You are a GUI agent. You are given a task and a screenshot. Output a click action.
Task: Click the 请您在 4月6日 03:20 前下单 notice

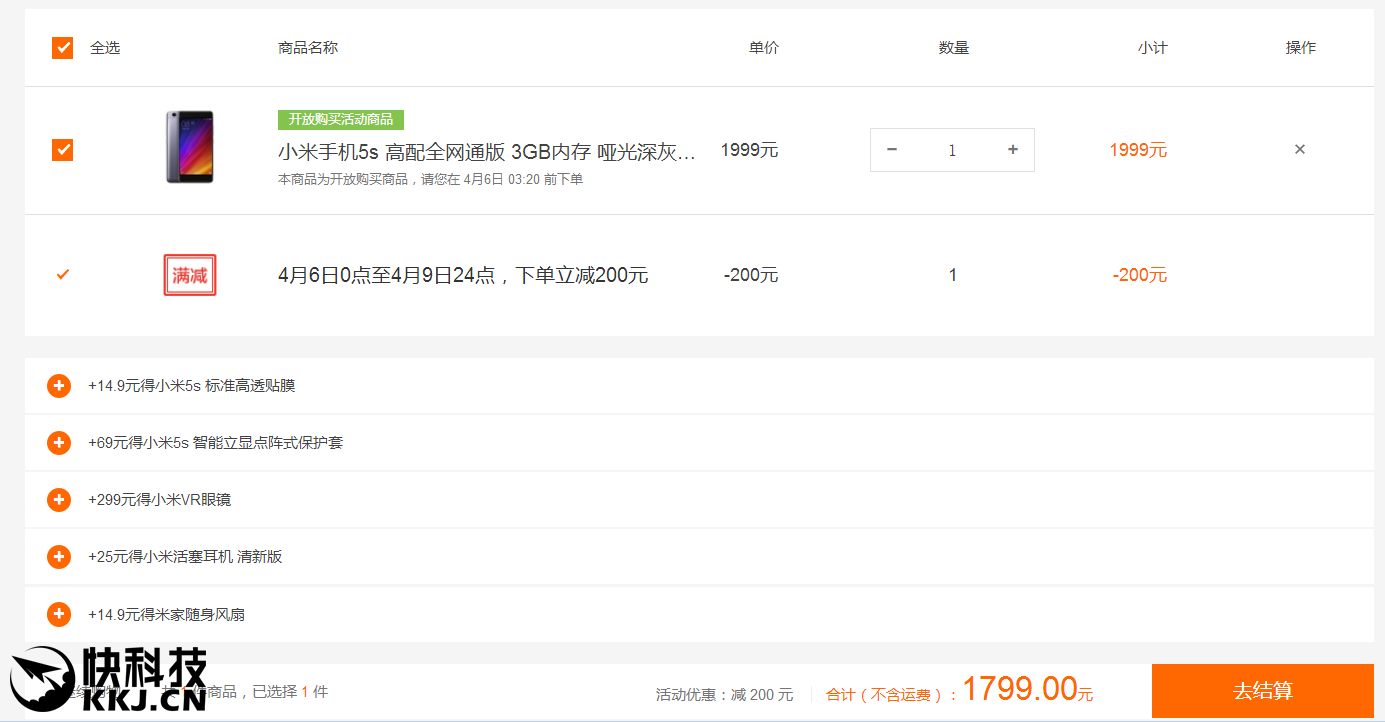[x=502, y=180]
